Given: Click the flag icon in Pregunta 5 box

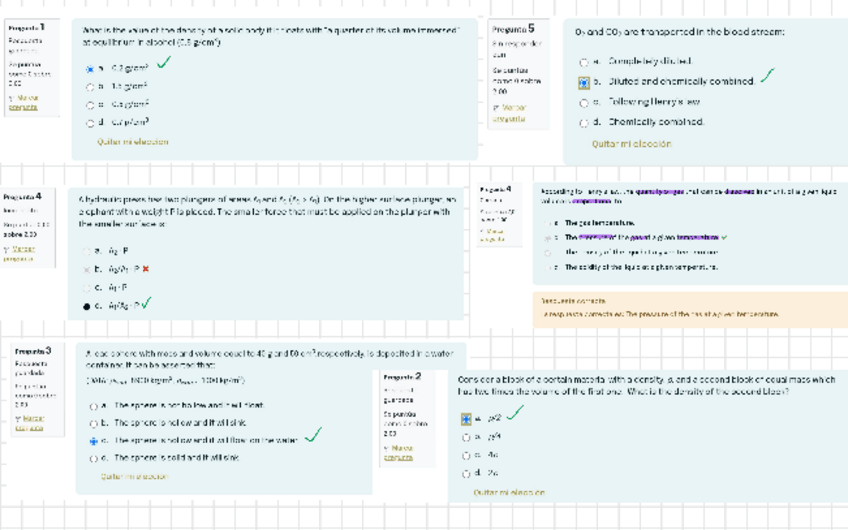Looking at the screenshot, I should coord(495,108).
